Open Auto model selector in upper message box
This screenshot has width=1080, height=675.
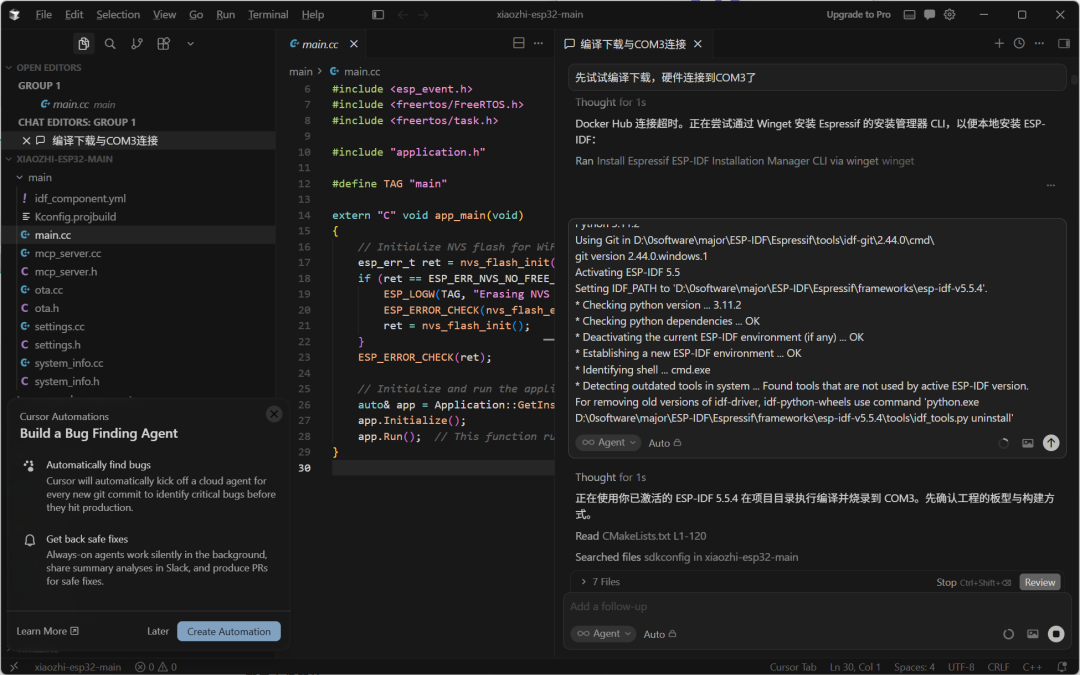(665, 443)
